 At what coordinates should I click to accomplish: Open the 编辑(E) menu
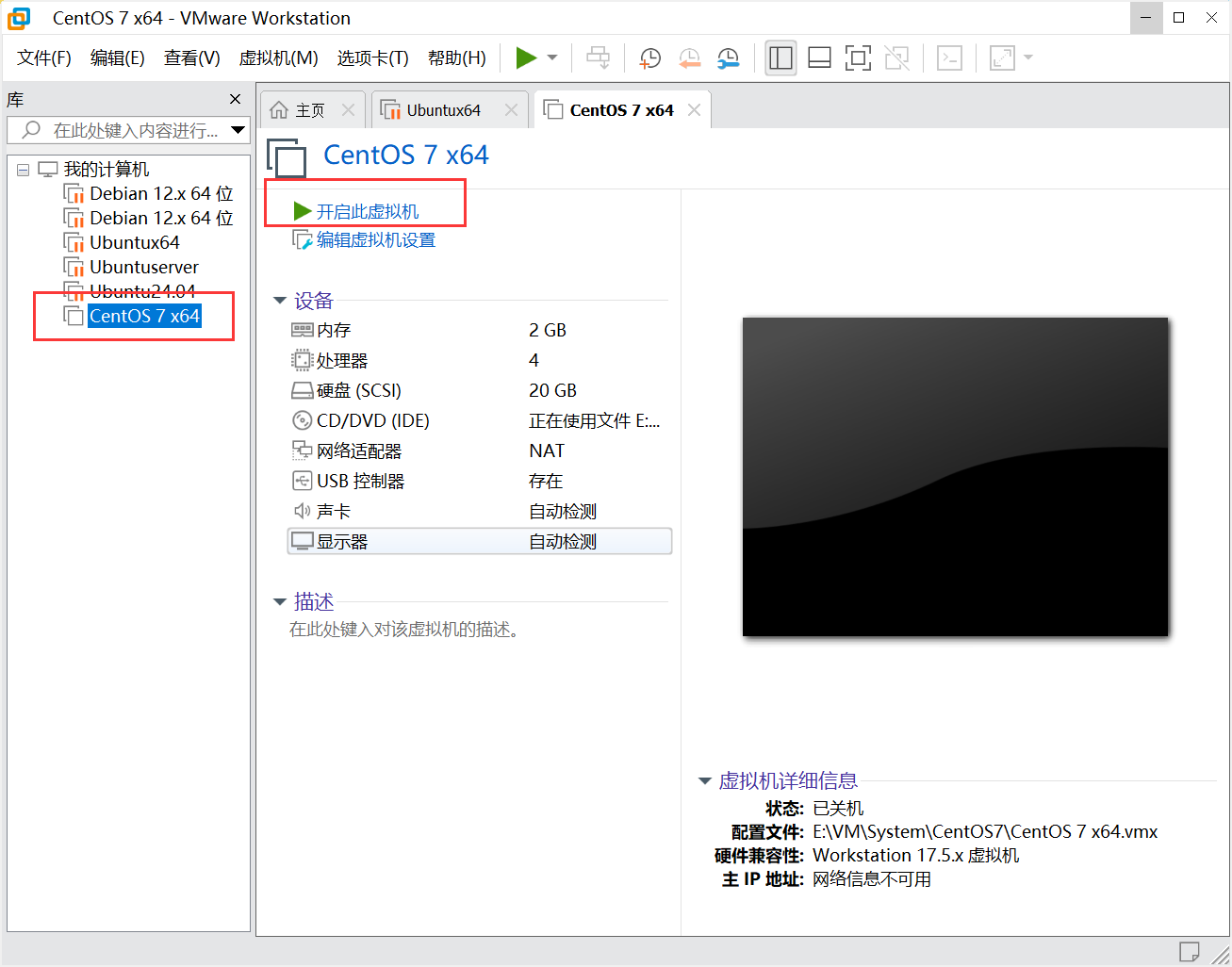118,58
